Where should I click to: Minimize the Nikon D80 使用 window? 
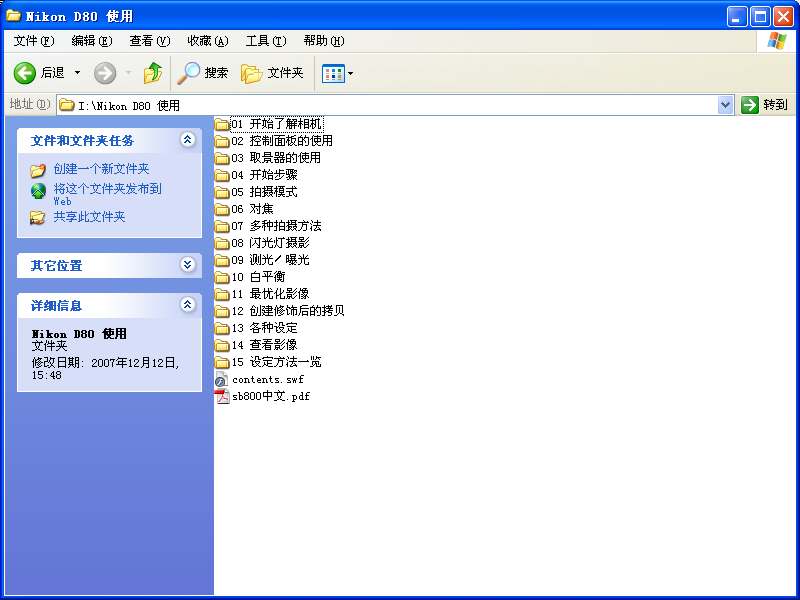click(x=736, y=17)
